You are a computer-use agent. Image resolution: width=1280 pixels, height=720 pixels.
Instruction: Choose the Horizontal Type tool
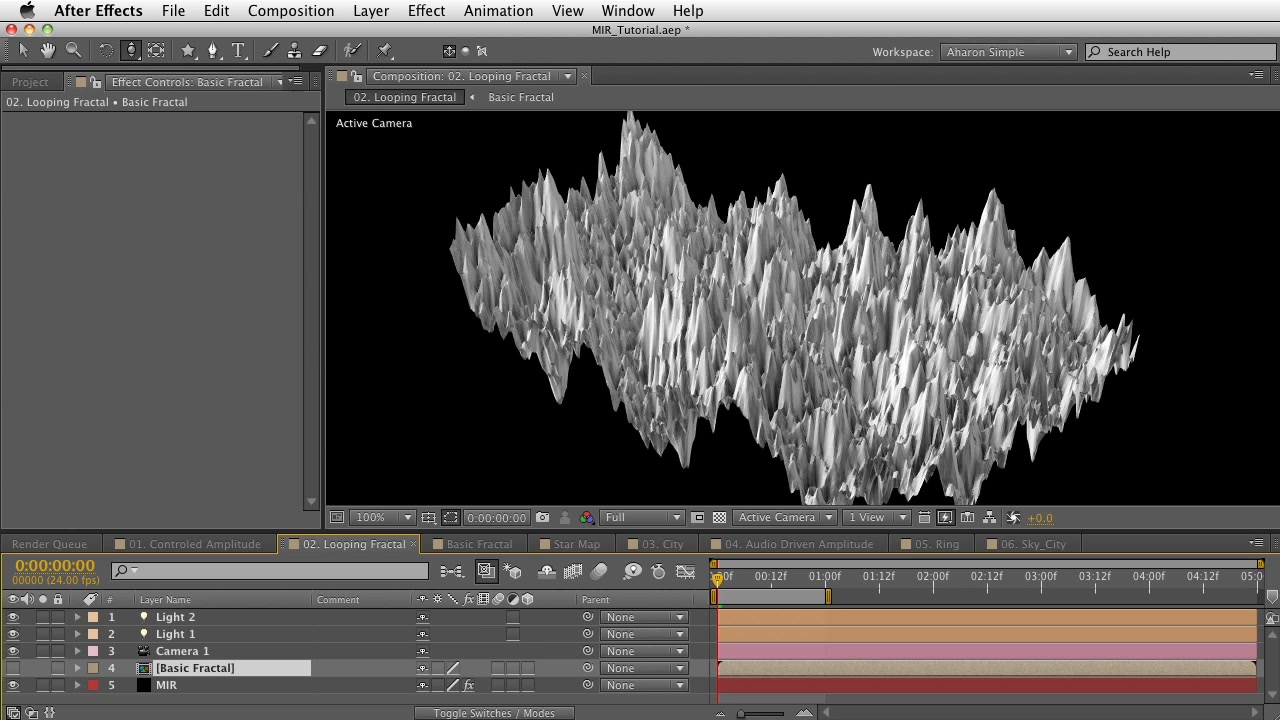(238, 51)
